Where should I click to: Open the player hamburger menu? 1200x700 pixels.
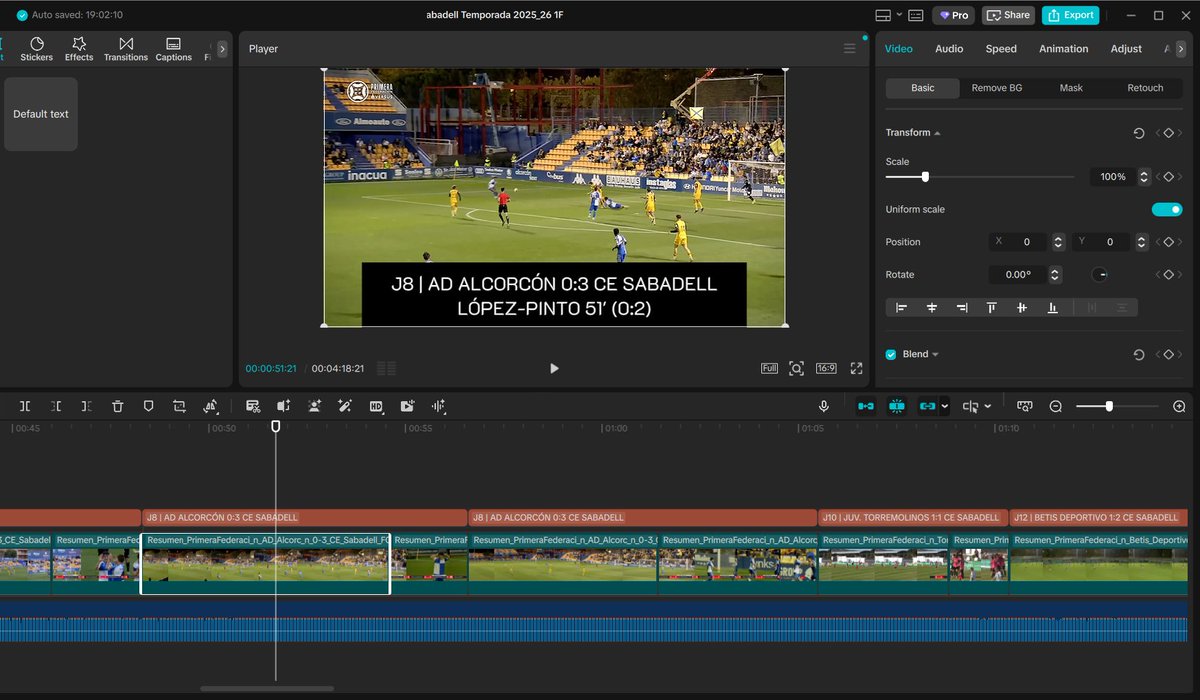(x=850, y=48)
